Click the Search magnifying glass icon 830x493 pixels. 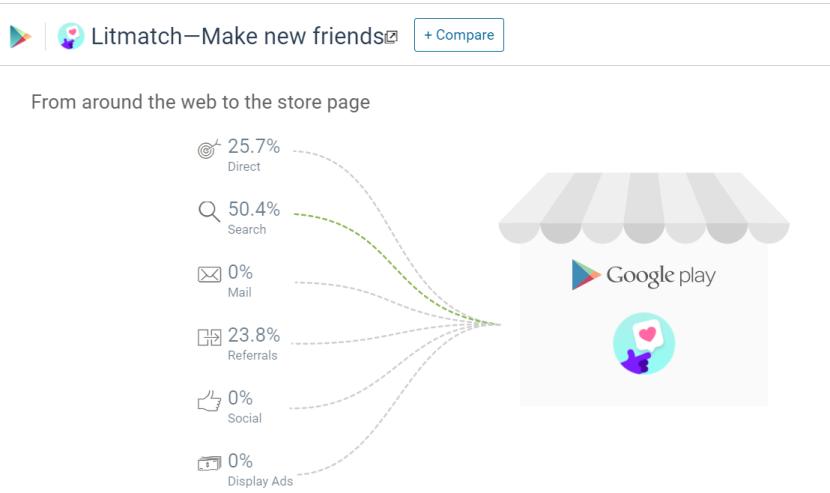coord(208,212)
